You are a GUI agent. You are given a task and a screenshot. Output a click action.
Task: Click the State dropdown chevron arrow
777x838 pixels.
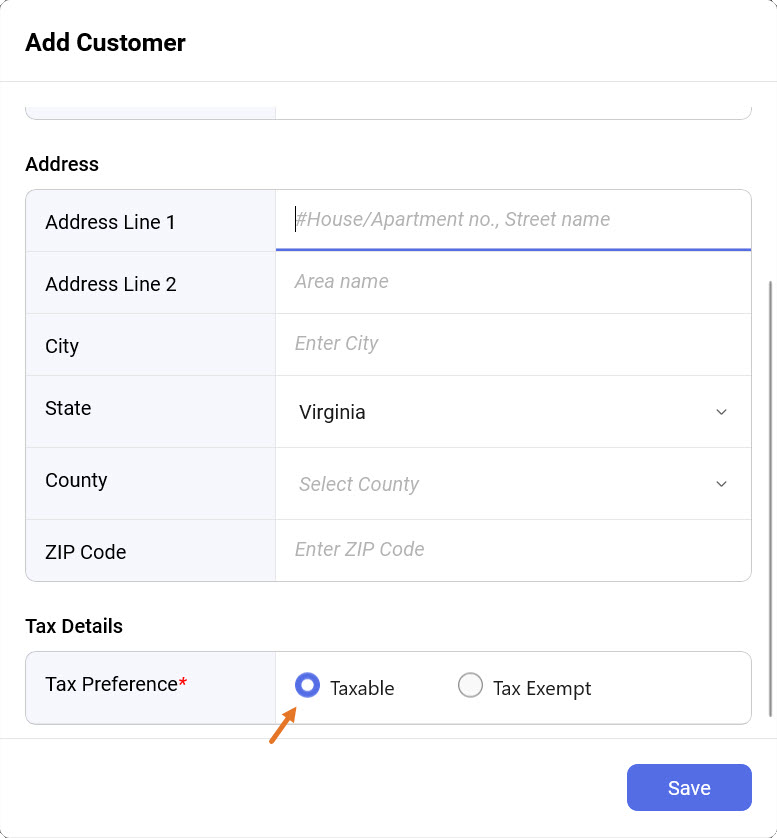(x=721, y=412)
